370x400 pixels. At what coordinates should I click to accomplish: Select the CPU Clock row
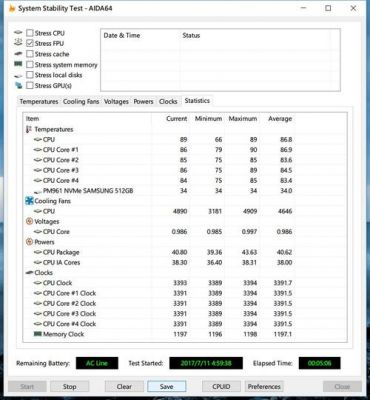(159, 283)
